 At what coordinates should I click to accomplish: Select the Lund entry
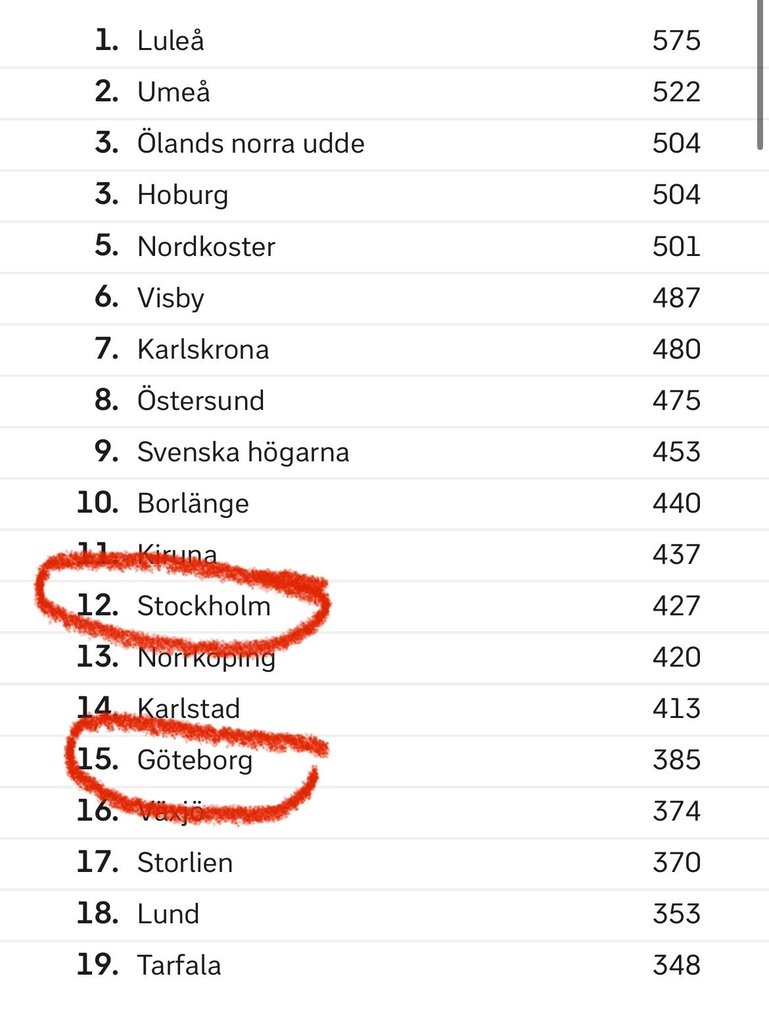pos(384,914)
